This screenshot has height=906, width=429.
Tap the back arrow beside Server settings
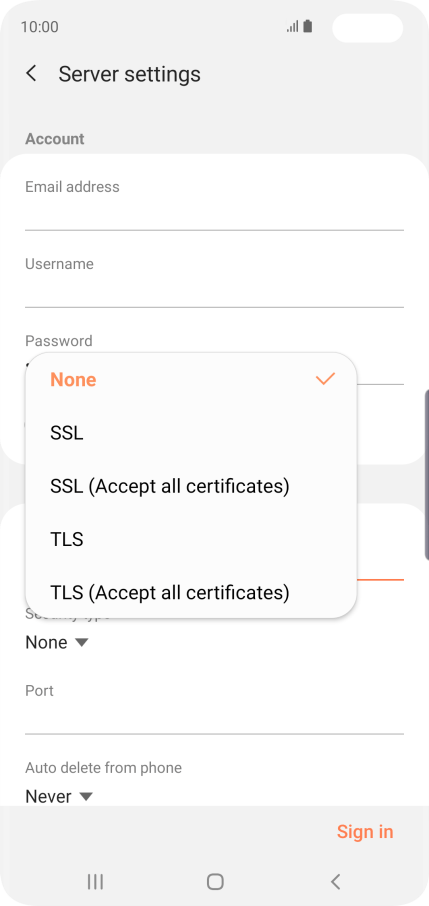[31, 73]
